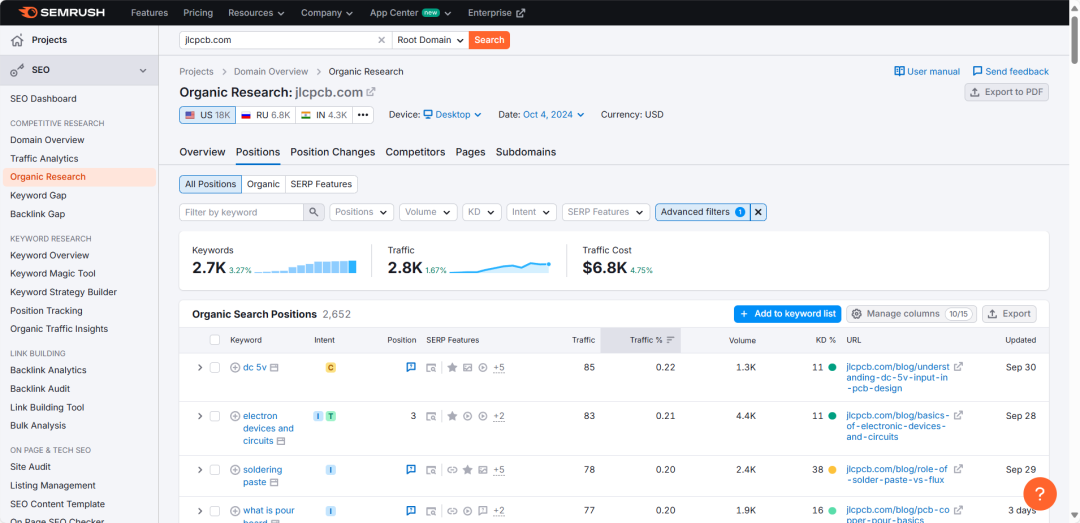Collapse the SEO sidebar section
Viewport: 1080px width, 523px height.
click(x=143, y=70)
